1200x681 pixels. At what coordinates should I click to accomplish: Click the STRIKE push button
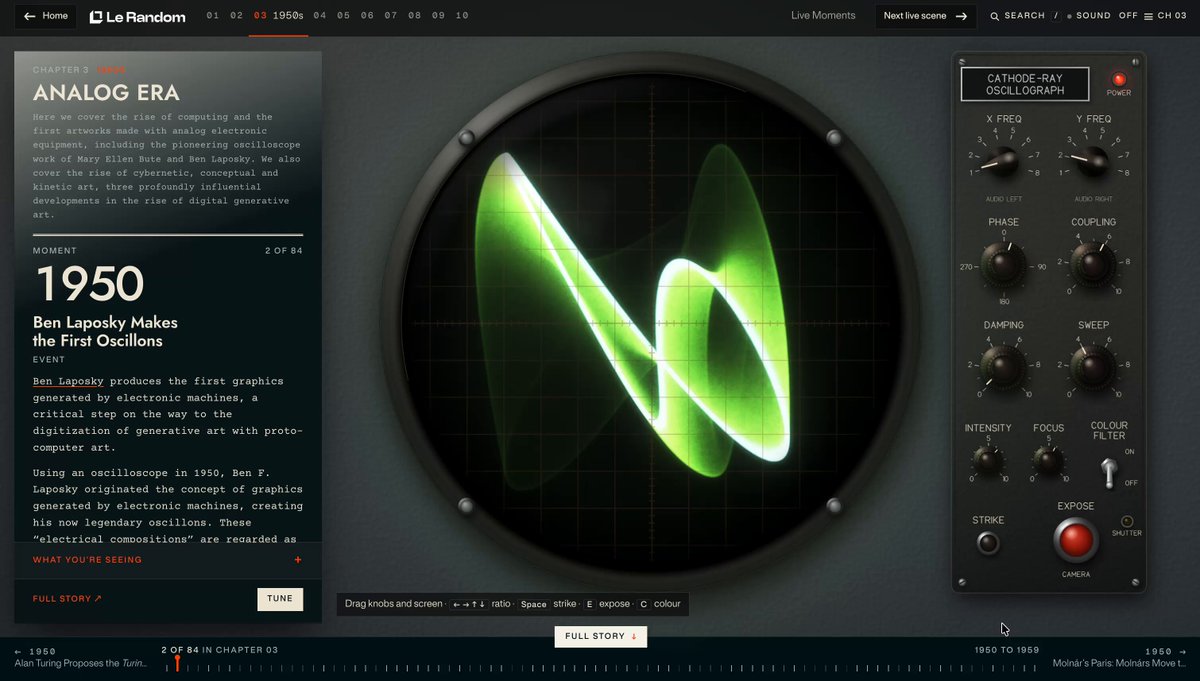988,543
